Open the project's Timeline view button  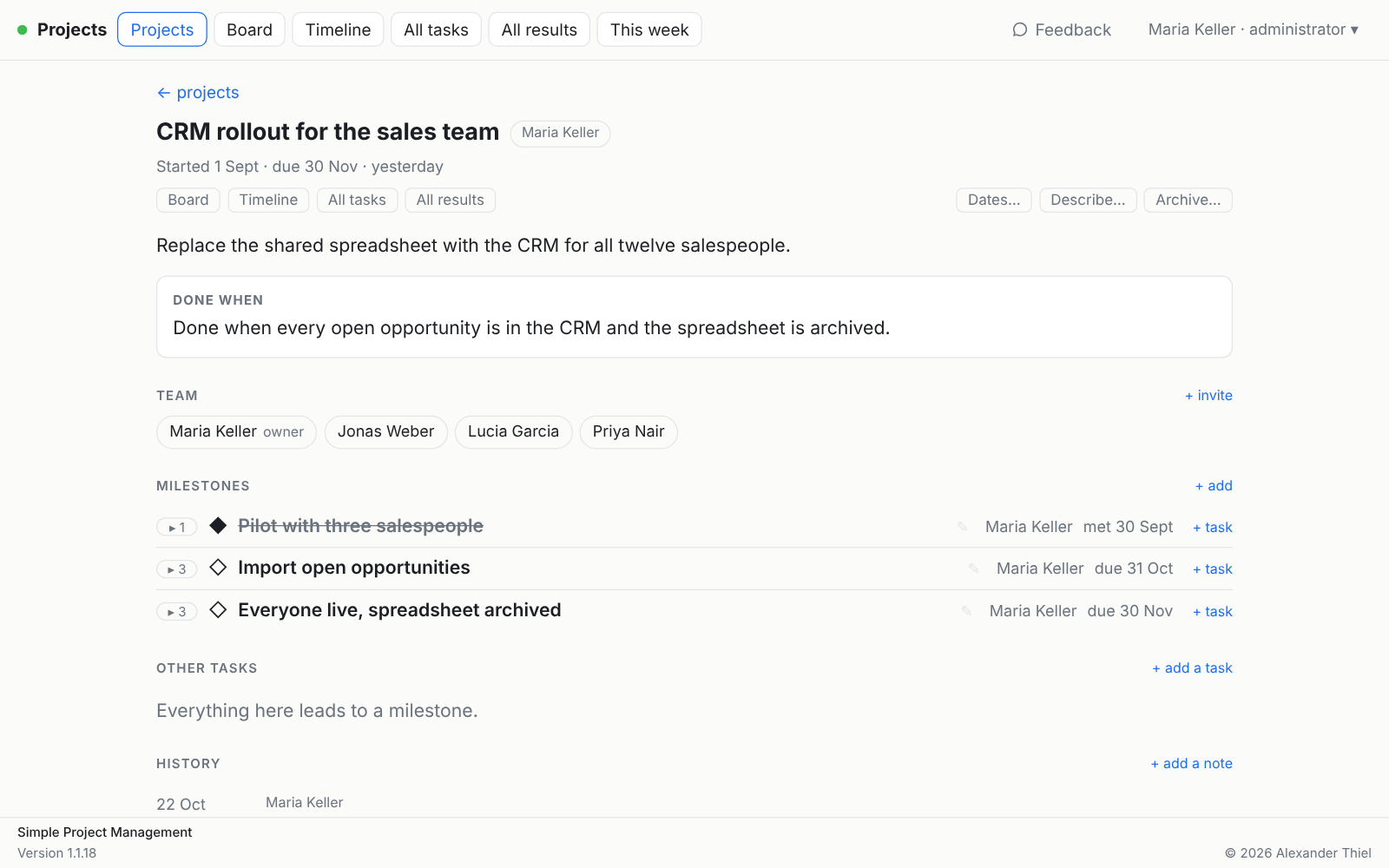click(x=268, y=200)
